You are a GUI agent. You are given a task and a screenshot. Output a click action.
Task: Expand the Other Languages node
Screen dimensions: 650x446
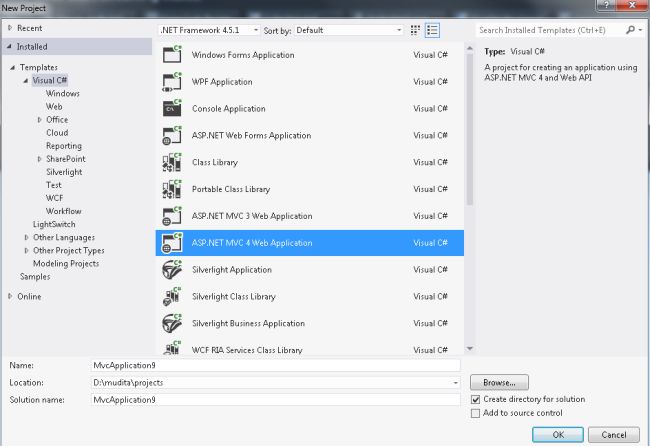26,238
